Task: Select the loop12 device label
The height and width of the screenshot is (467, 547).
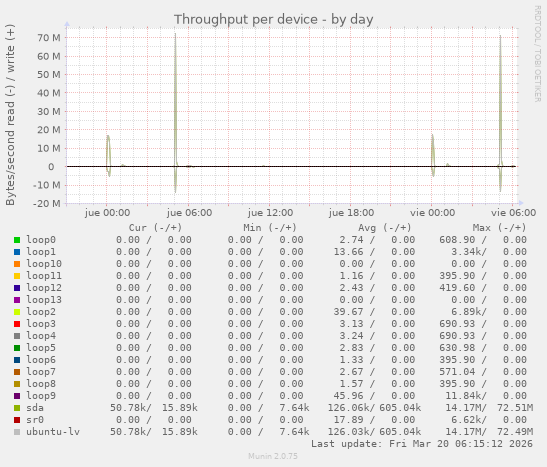Action: click(44, 288)
